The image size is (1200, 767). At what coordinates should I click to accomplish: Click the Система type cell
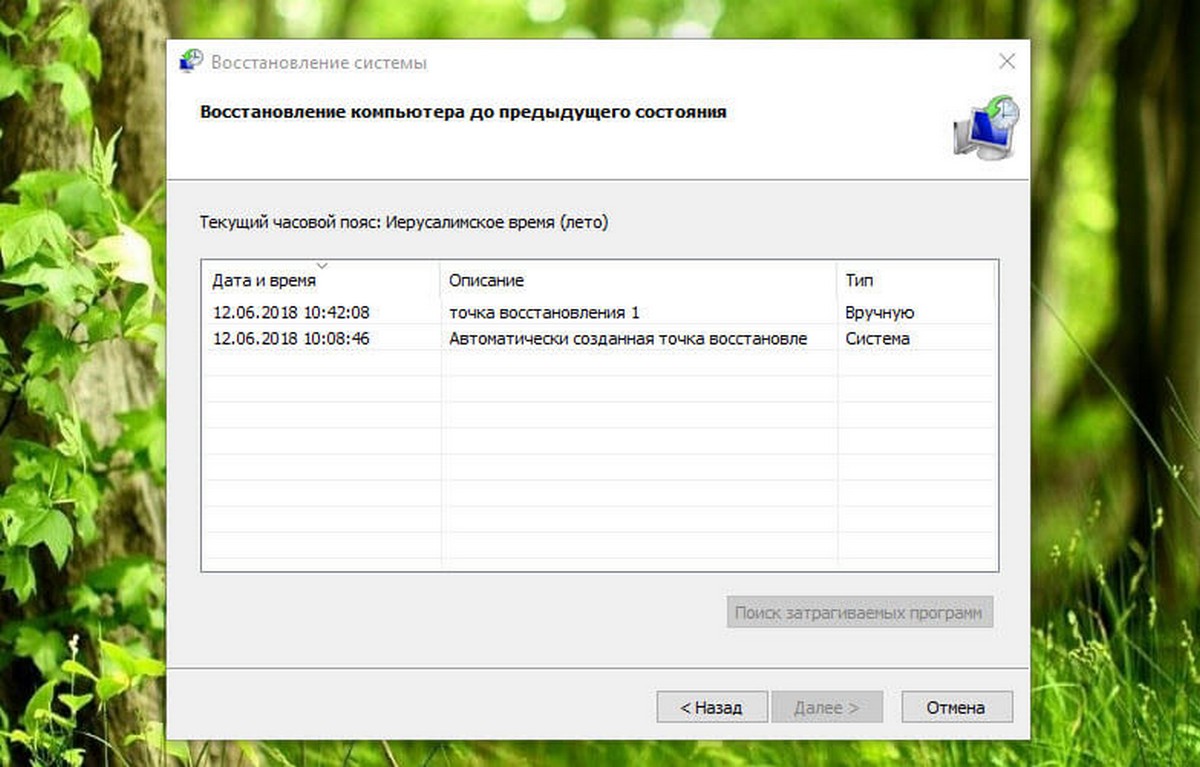point(878,339)
